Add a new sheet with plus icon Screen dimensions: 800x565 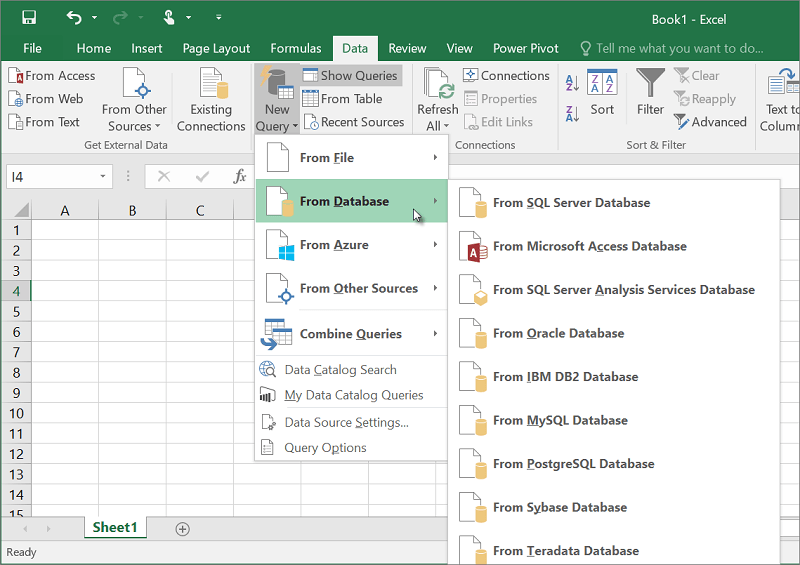pos(182,528)
